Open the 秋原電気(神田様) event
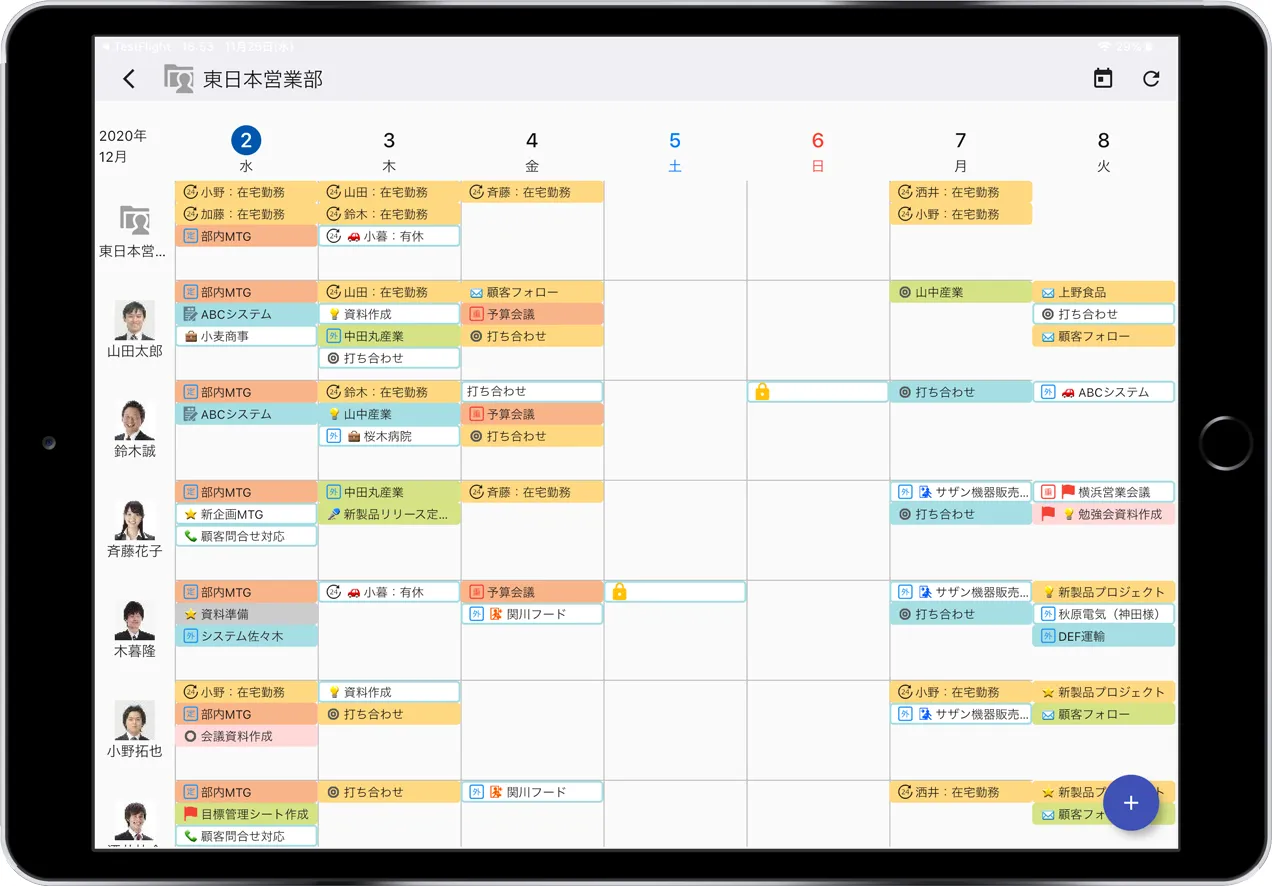The height and width of the screenshot is (886, 1272). [1104, 614]
